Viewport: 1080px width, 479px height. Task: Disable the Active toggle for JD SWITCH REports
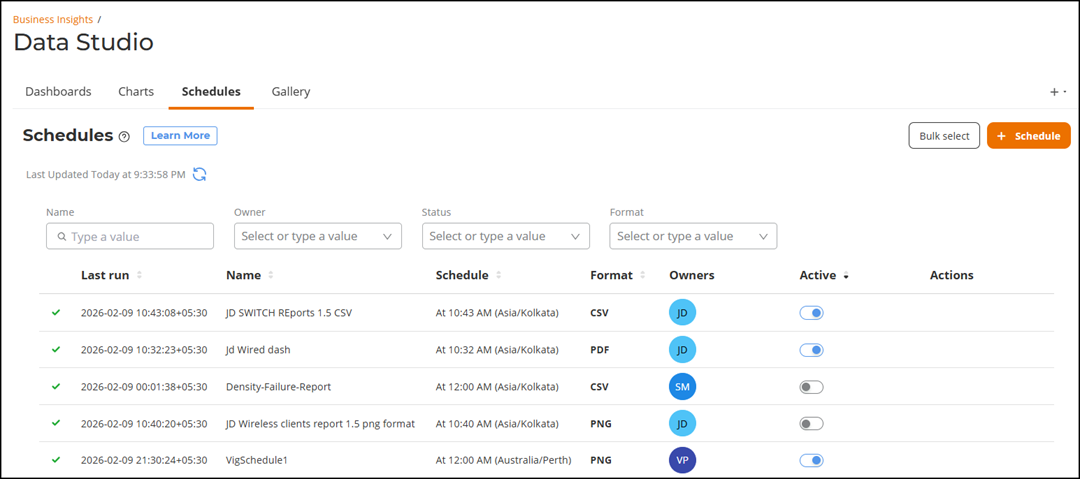(811, 313)
